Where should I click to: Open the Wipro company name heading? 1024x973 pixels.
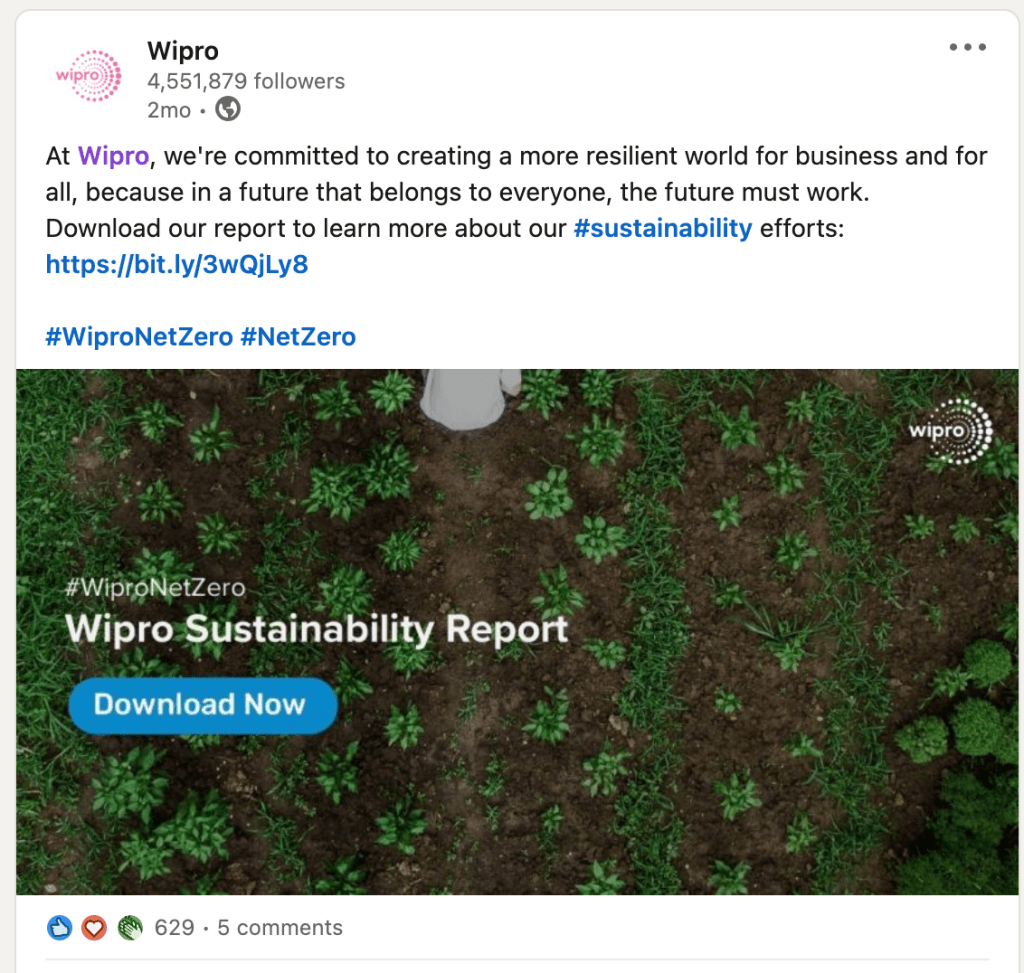click(182, 50)
